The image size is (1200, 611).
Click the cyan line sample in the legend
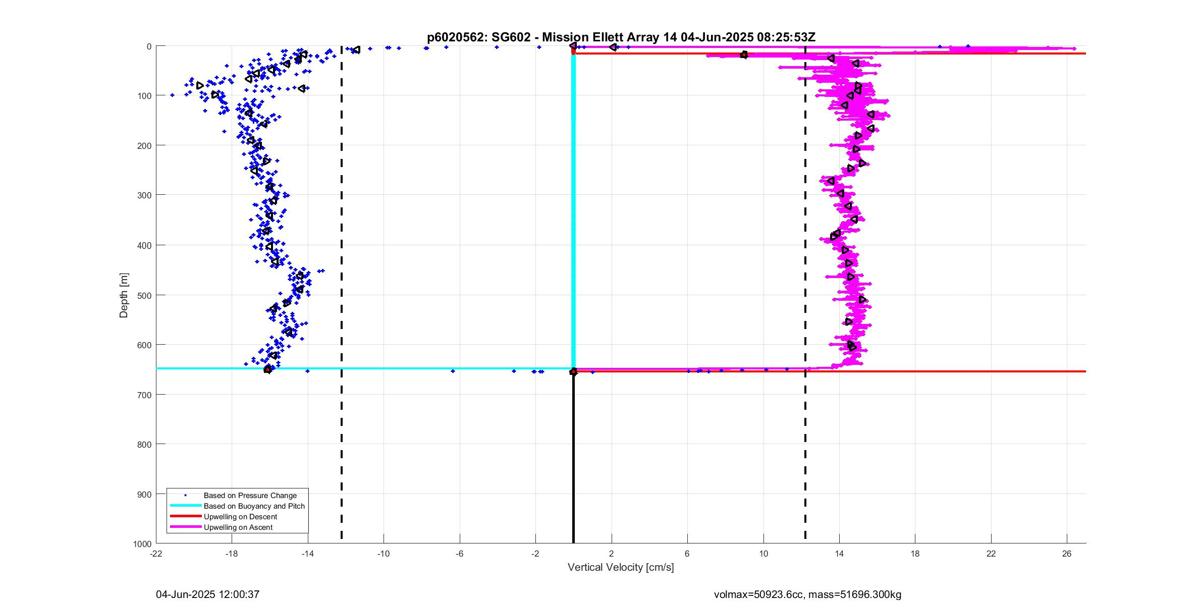(185, 506)
